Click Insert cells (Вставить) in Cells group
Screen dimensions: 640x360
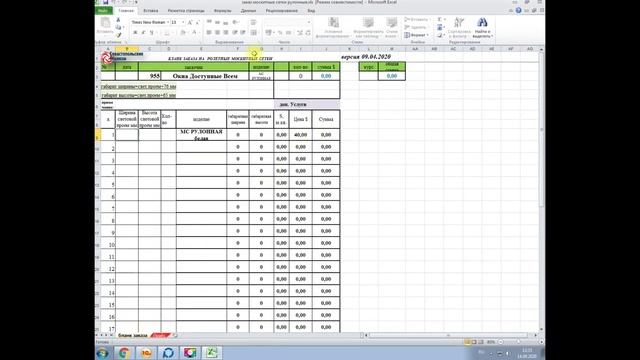click(x=417, y=20)
